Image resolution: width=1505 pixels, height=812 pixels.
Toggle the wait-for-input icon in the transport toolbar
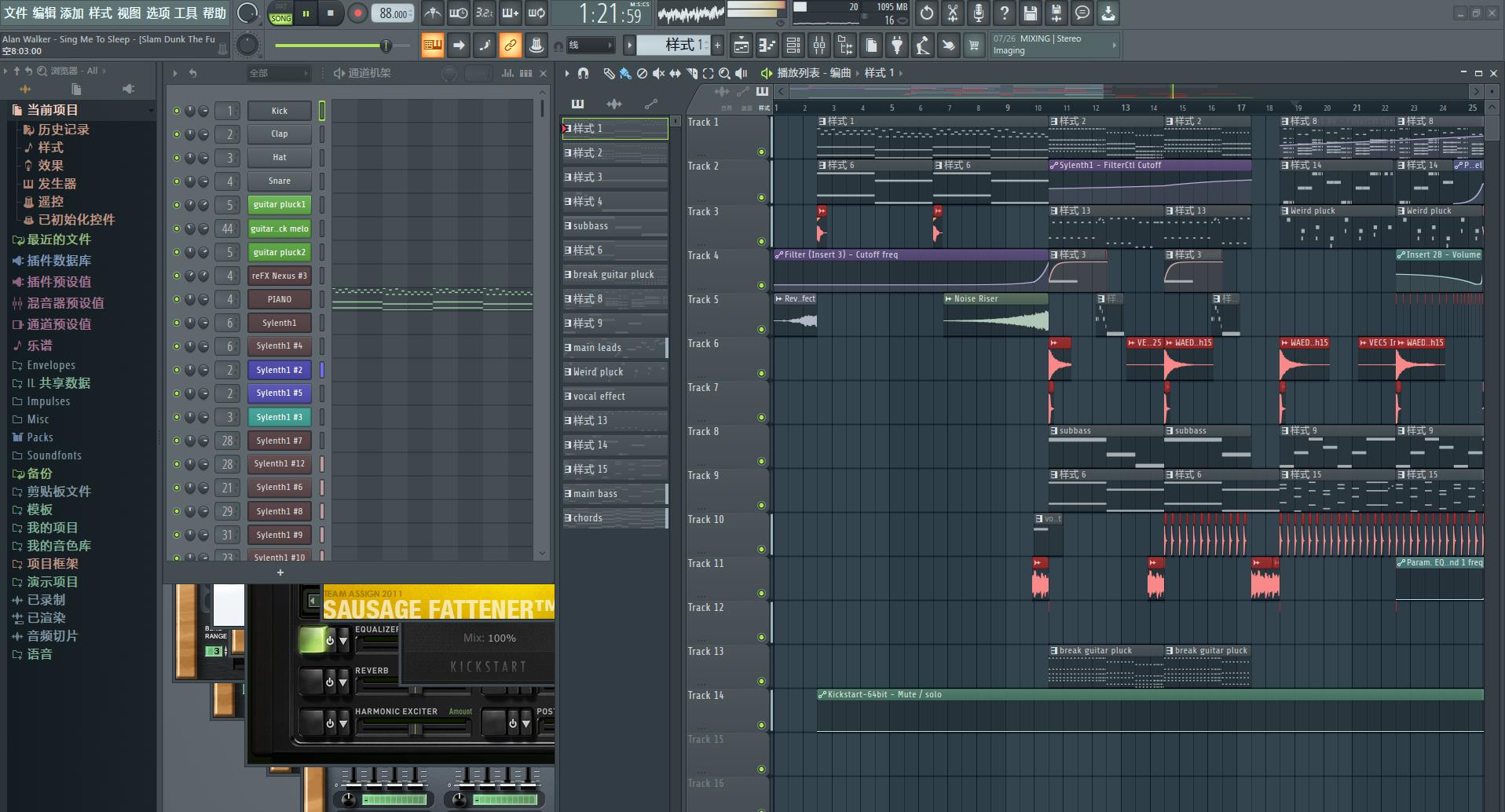[x=459, y=13]
